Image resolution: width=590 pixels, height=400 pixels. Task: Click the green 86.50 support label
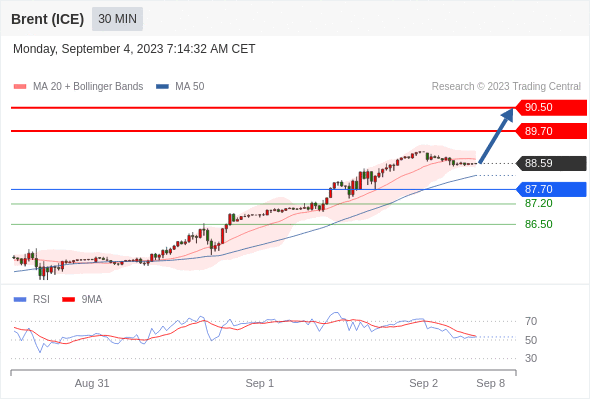coord(538,224)
